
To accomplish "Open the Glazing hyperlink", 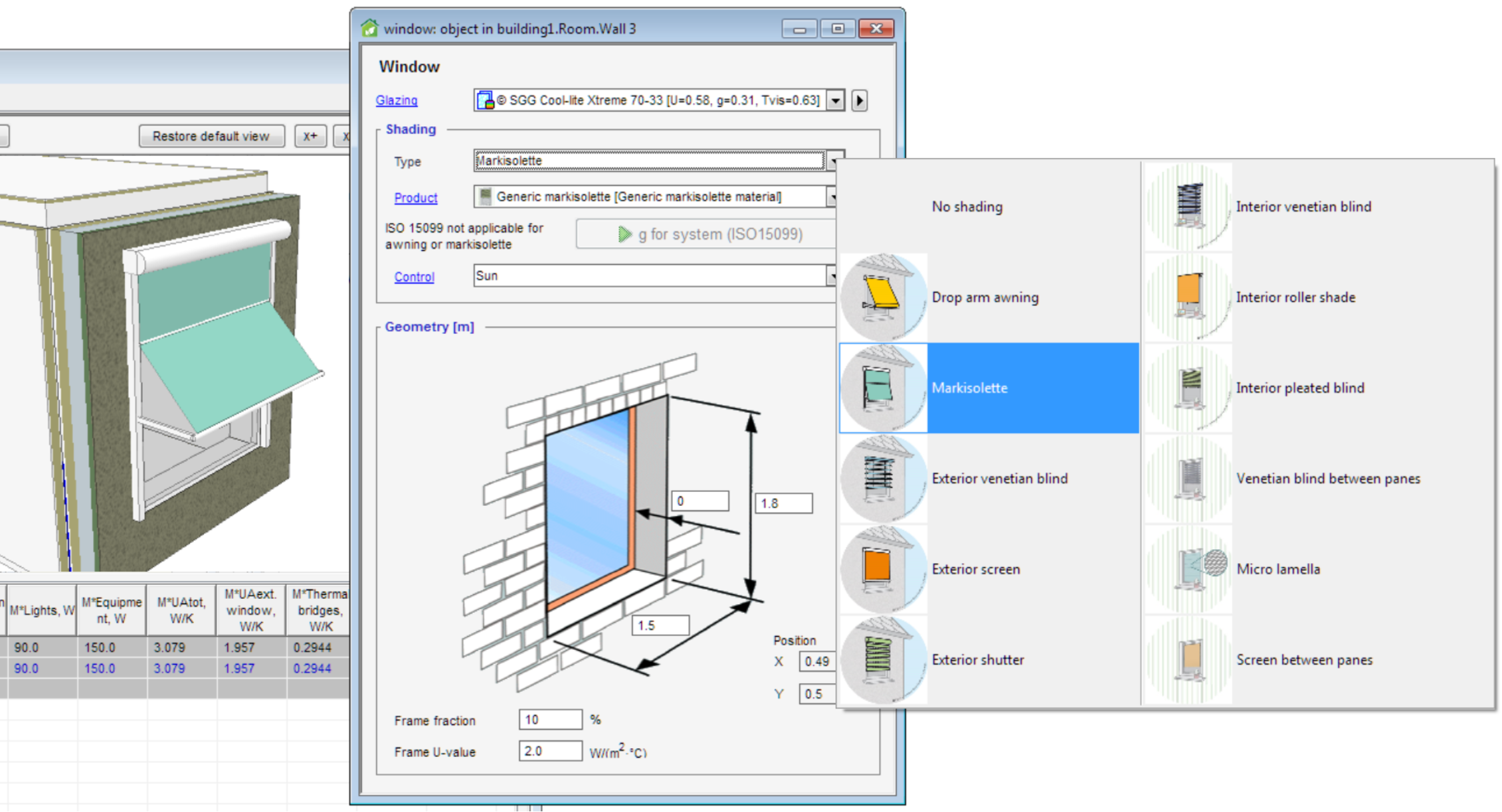I will [x=397, y=100].
